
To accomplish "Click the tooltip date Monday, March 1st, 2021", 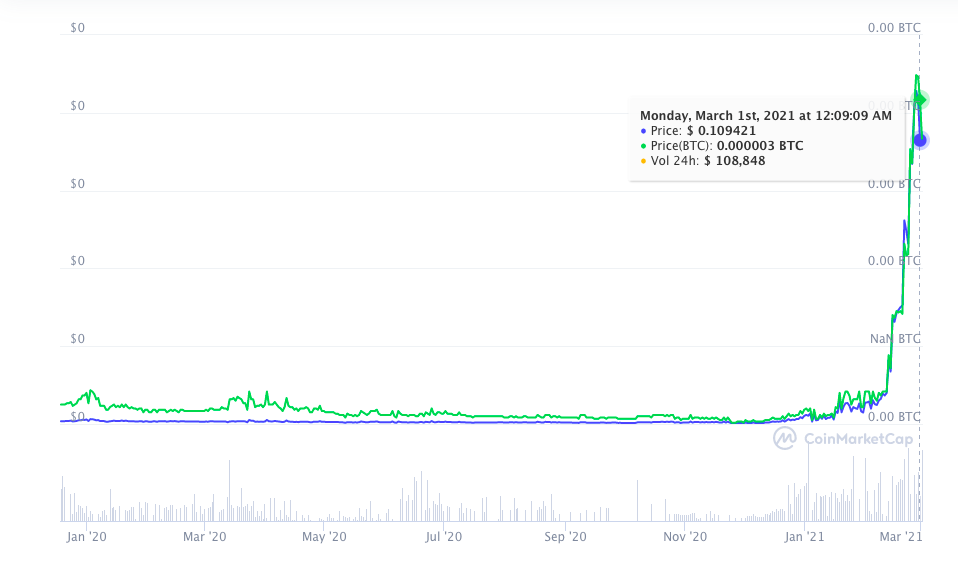I will pos(765,116).
